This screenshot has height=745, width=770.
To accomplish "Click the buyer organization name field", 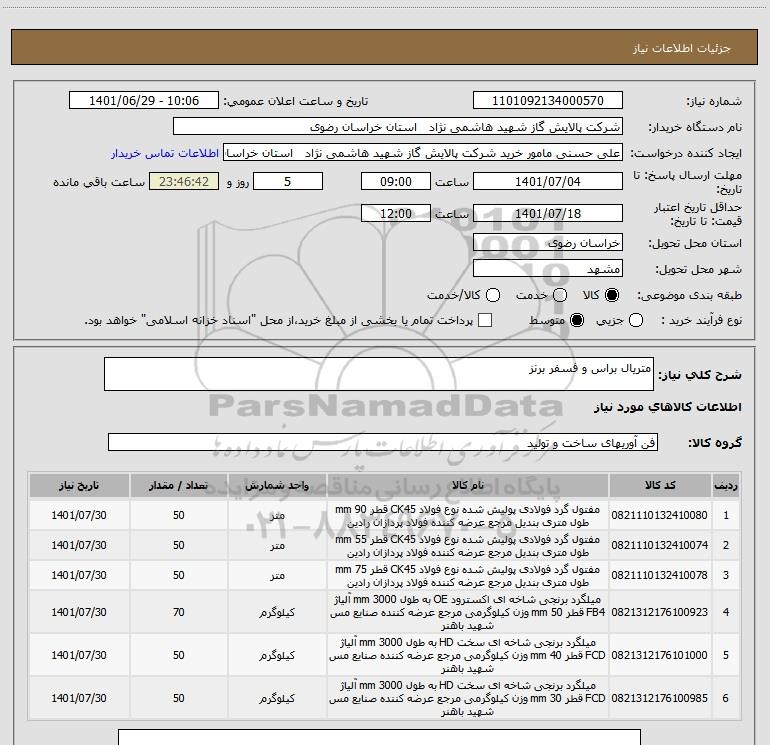I will [398, 127].
